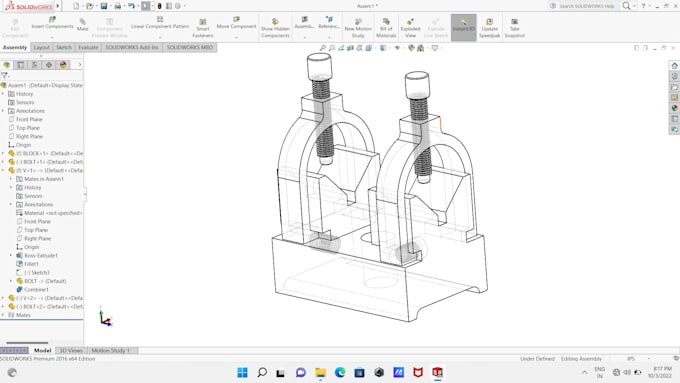
Task: Switch to the Evaluate tab
Action: [x=88, y=47]
